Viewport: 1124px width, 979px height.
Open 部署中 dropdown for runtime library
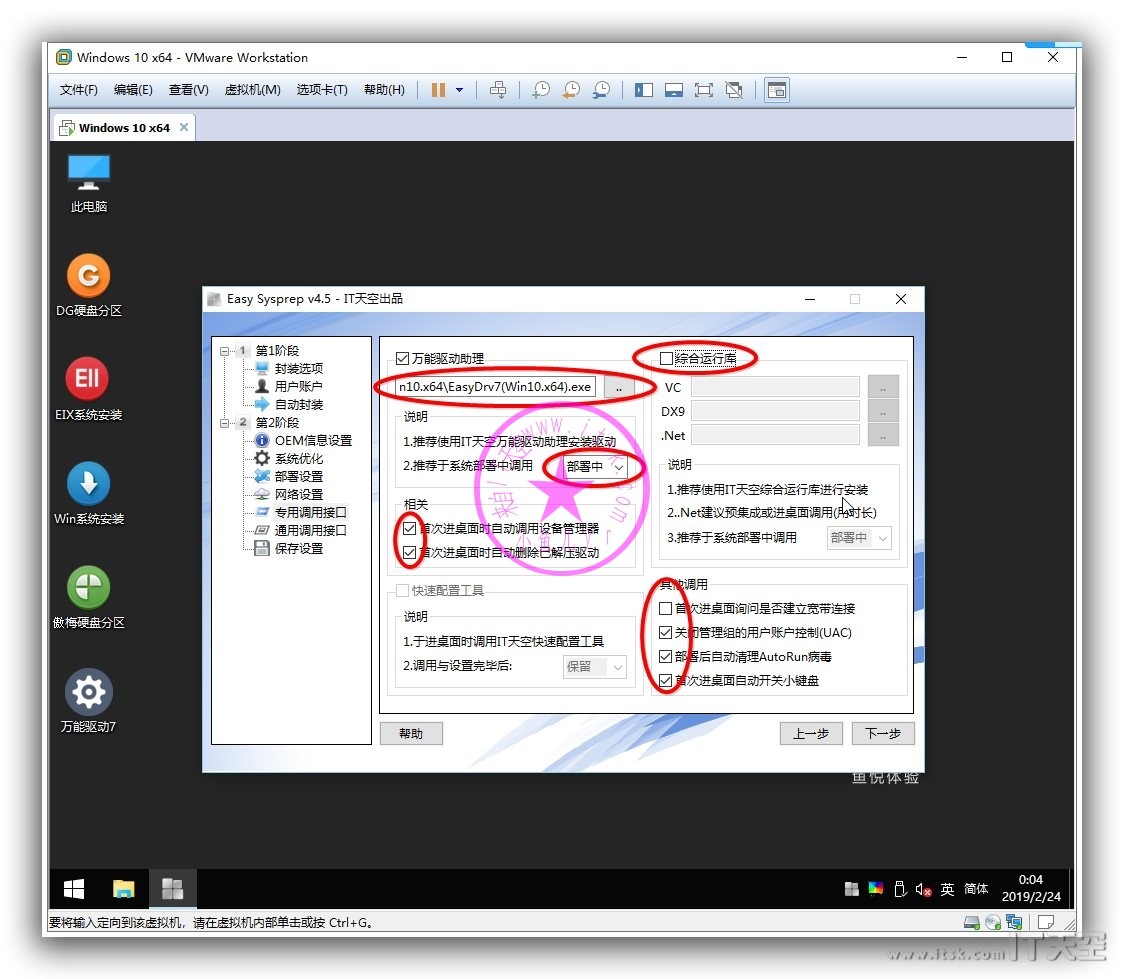tap(859, 538)
